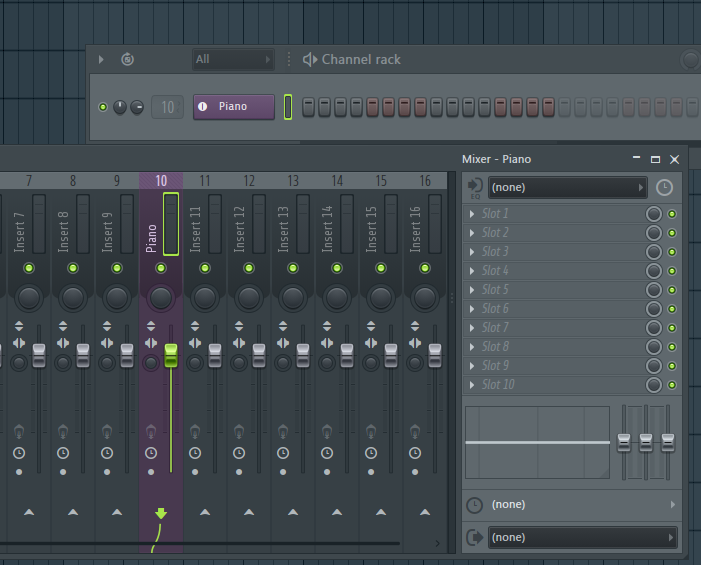Open Piano track latency clock icon

click(151, 453)
